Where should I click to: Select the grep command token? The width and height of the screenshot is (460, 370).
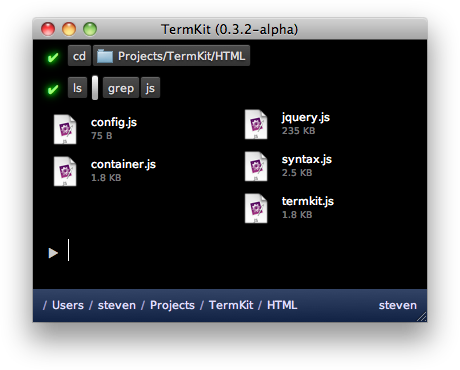pyautogui.click(x=121, y=88)
